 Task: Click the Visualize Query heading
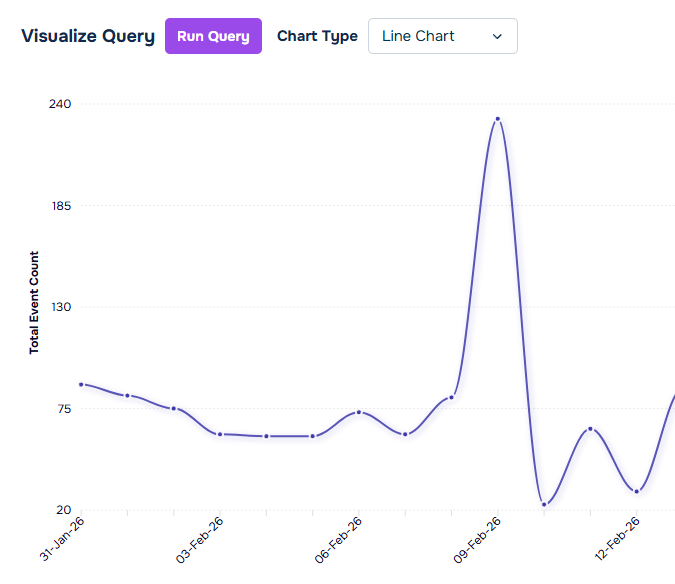point(88,36)
